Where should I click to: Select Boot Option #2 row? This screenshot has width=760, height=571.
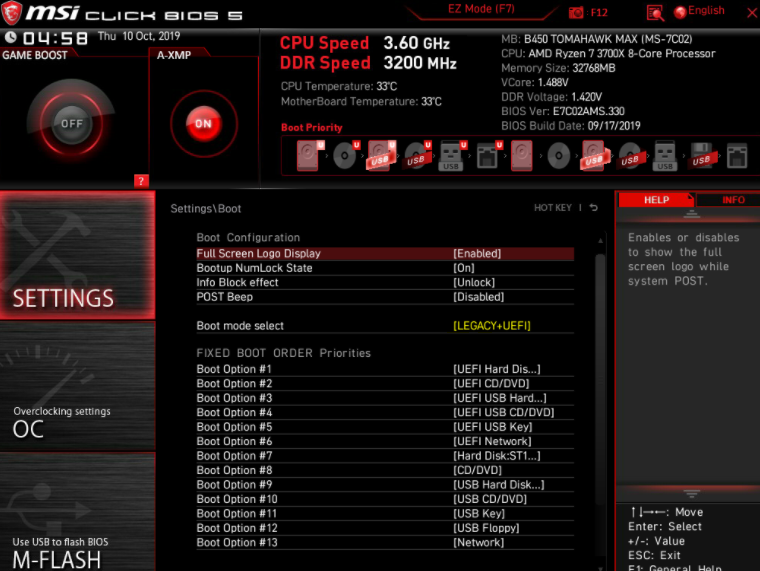385,384
